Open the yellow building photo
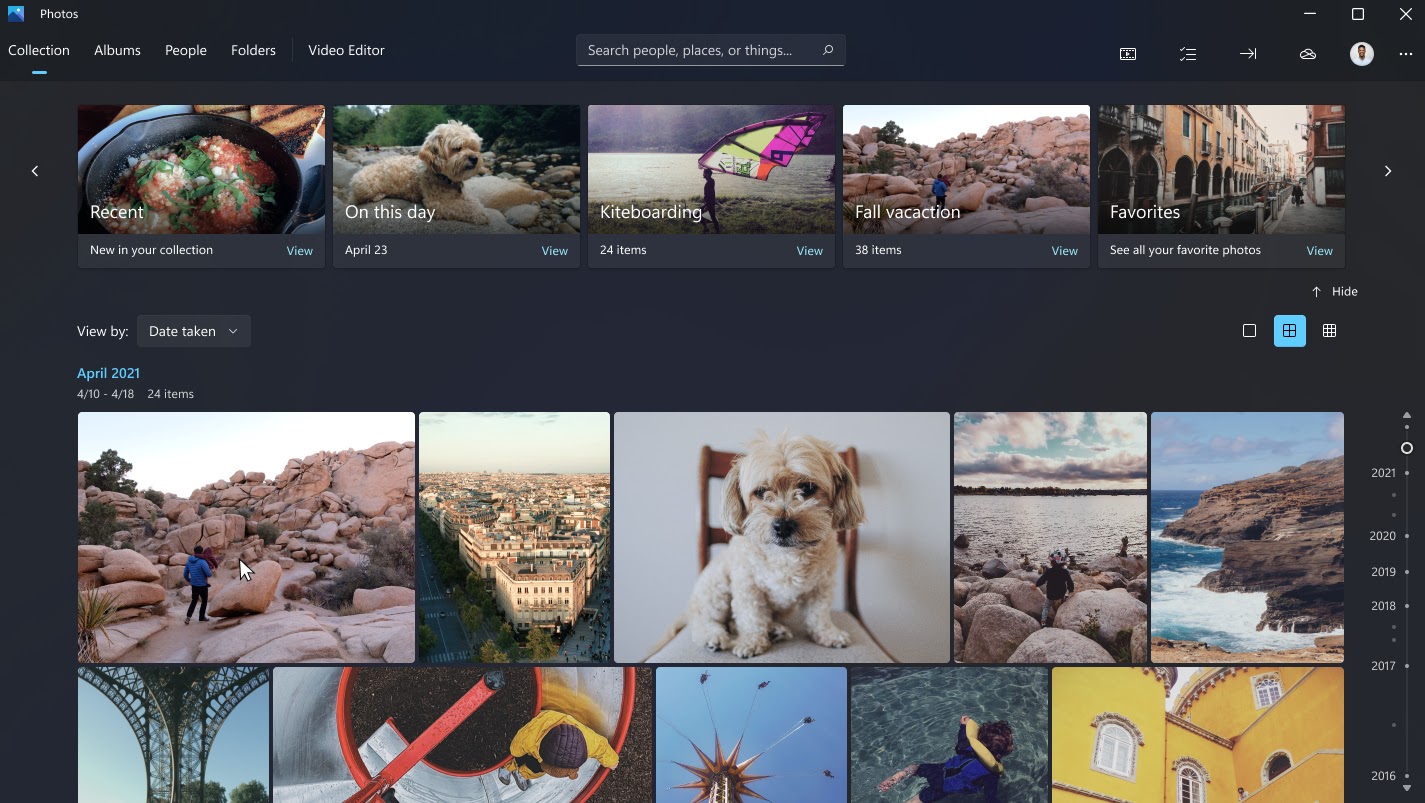This screenshot has width=1425, height=803. [1198, 735]
